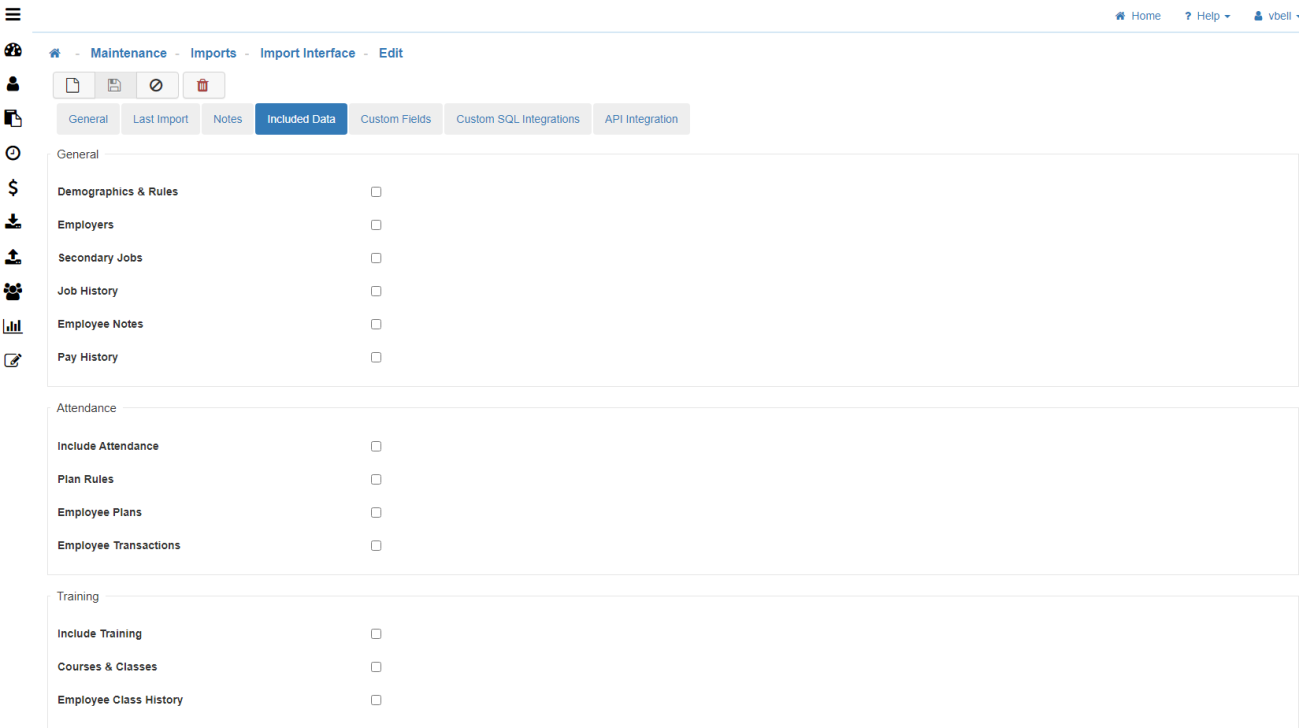Check the Include Attendance checkbox
This screenshot has height=728, width=1299.
pyautogui.click(x=376, y=447)
